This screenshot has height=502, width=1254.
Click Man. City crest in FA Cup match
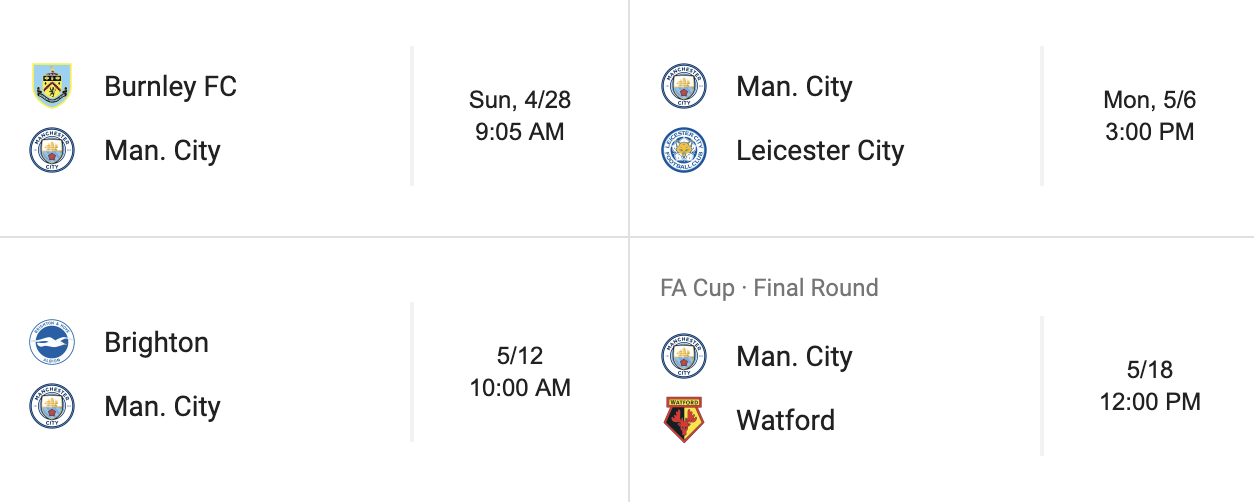click(x=684, y=357)
